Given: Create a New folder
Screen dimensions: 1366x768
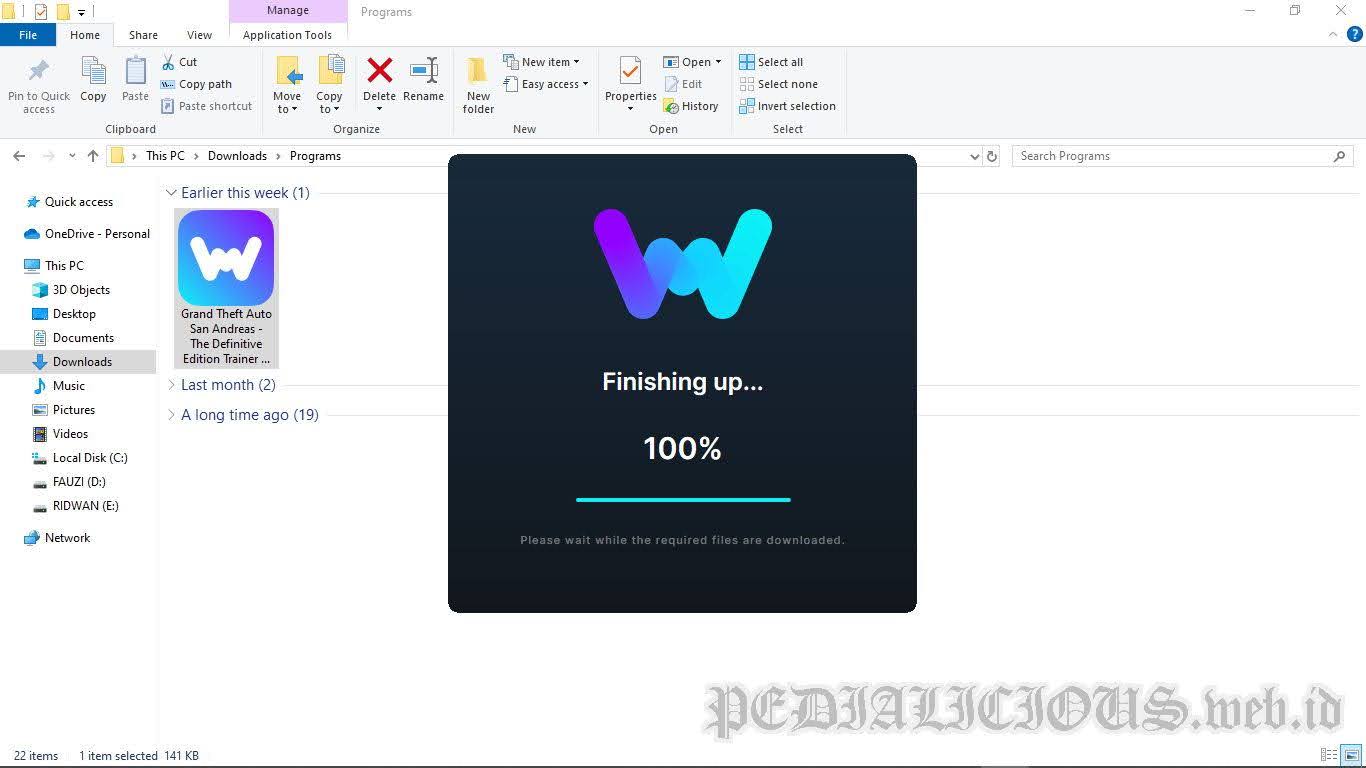Looking at the screenshot, I should 478,85.
